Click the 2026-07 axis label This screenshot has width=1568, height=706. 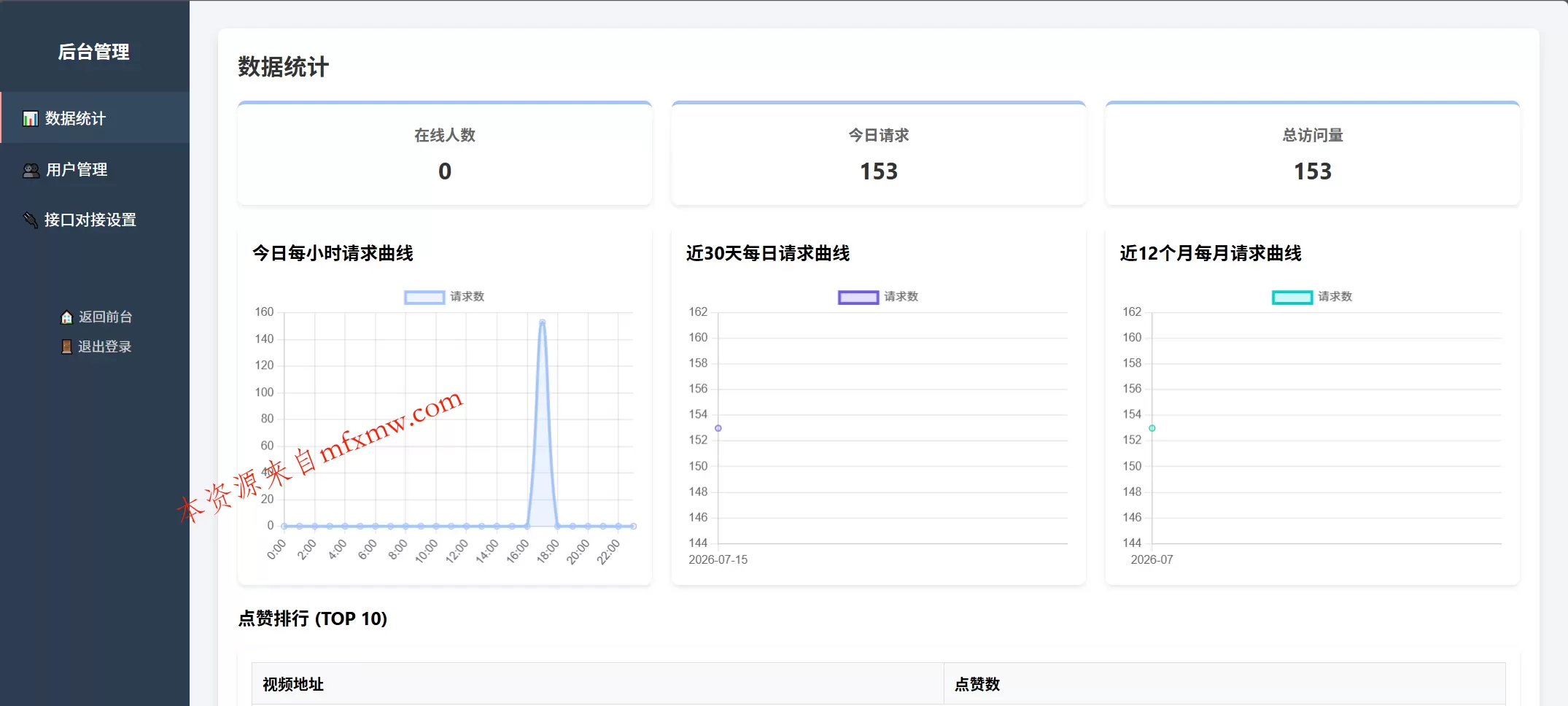(1152, 559)
